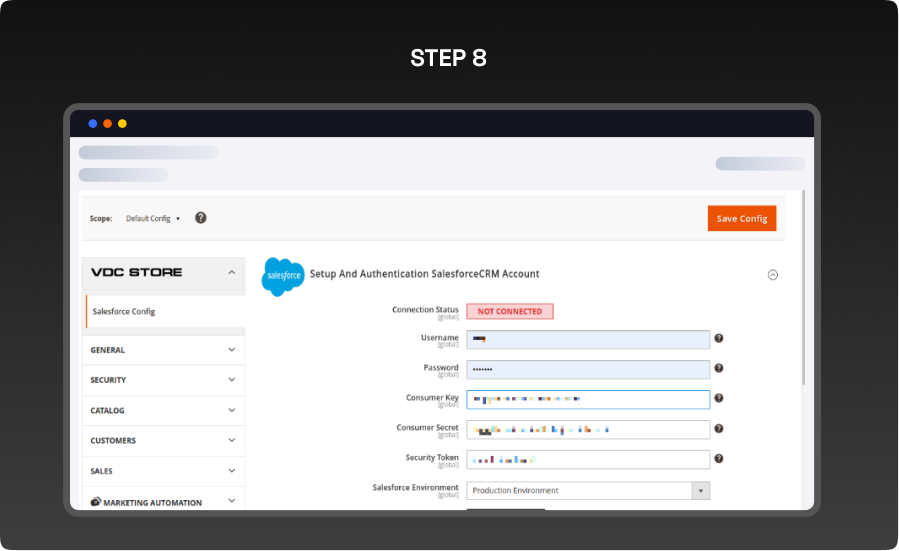899x551 pixels.
Task: Click the page's vertical scrollbar
Action: [803, 290]
